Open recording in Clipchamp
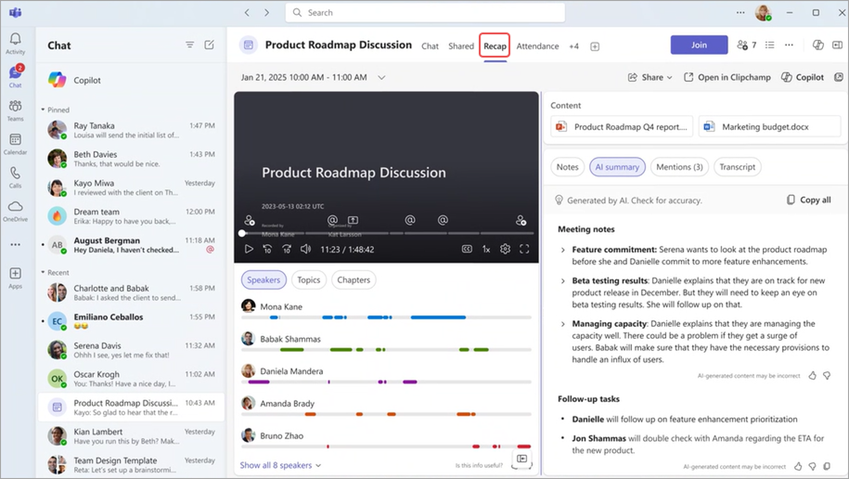This screenshot has height=479, width=849. [727, 77]
